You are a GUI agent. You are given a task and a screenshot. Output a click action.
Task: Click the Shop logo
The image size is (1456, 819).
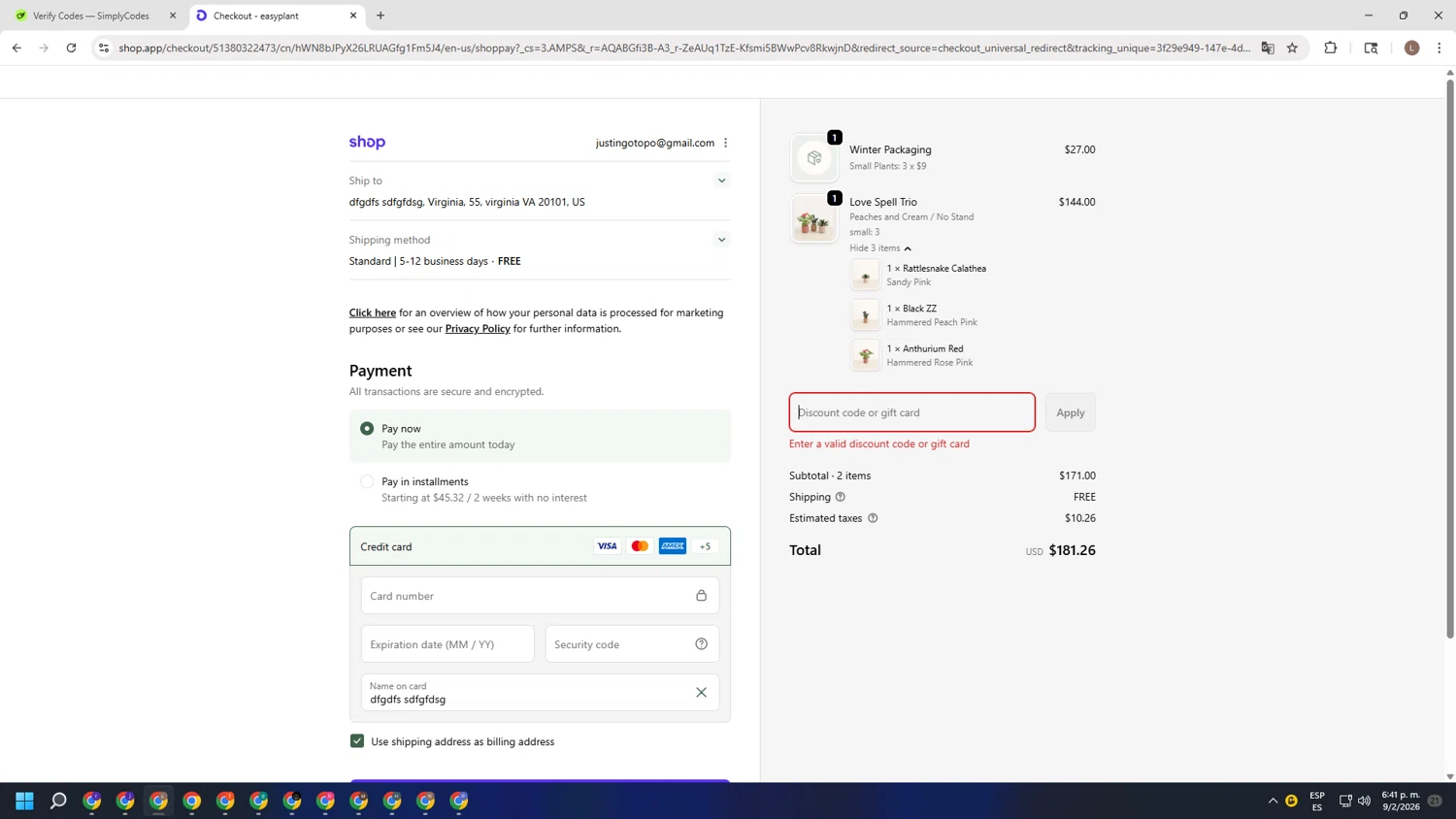[x=367, y=142]
